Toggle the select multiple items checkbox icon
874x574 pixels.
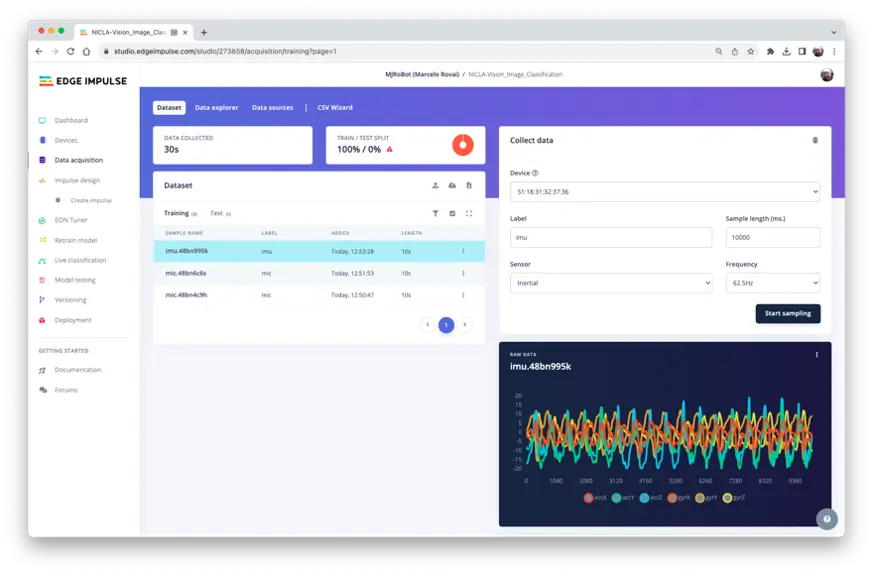click(452, 213)
